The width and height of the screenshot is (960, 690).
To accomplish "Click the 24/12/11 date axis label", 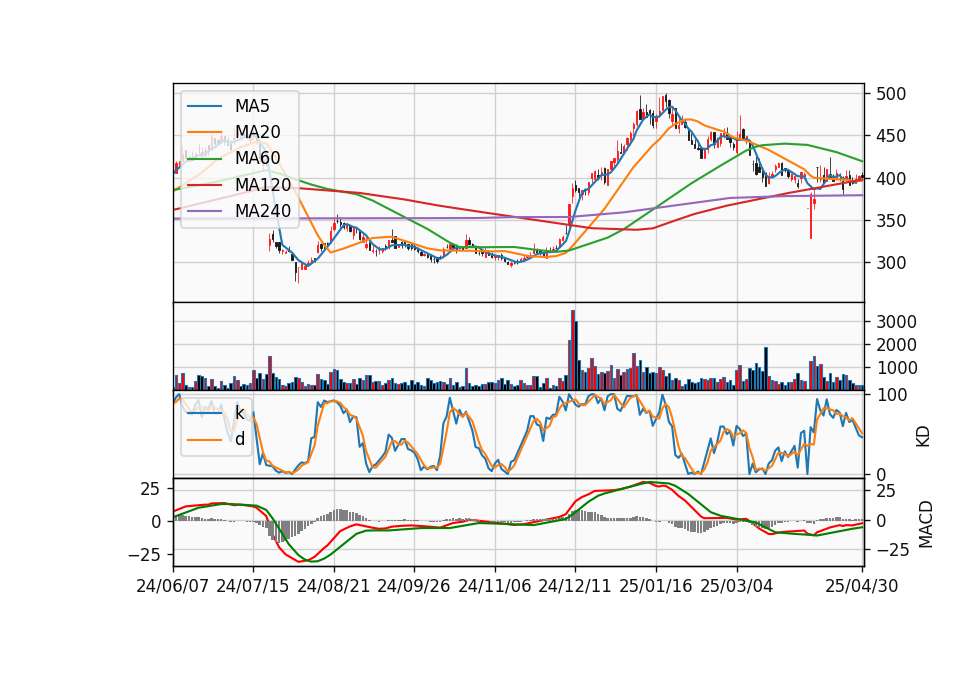I will point(574,586).
